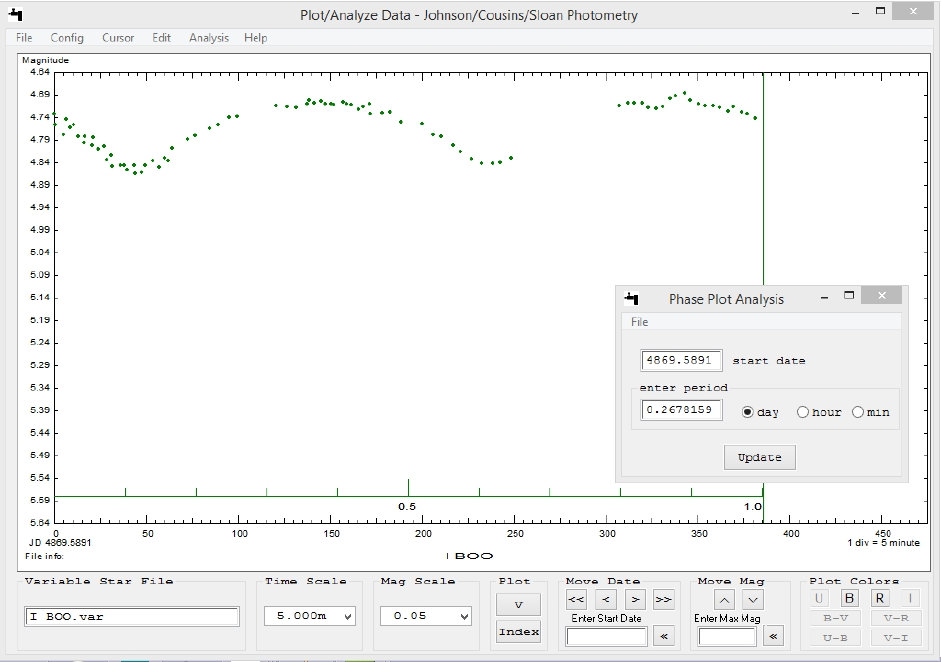
Task: Apply entered start date with « button
Action: coord(664,636)
